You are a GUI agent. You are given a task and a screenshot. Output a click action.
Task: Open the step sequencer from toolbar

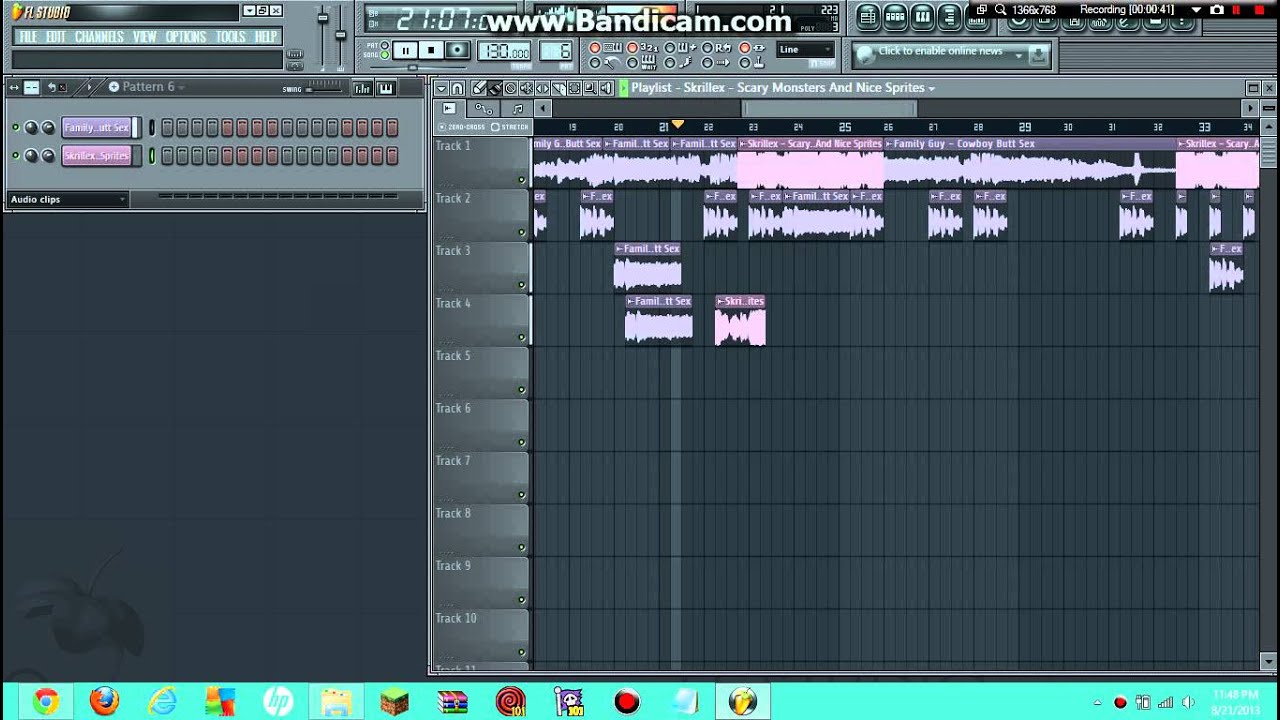pyautogui.click(x=895, y=16)
